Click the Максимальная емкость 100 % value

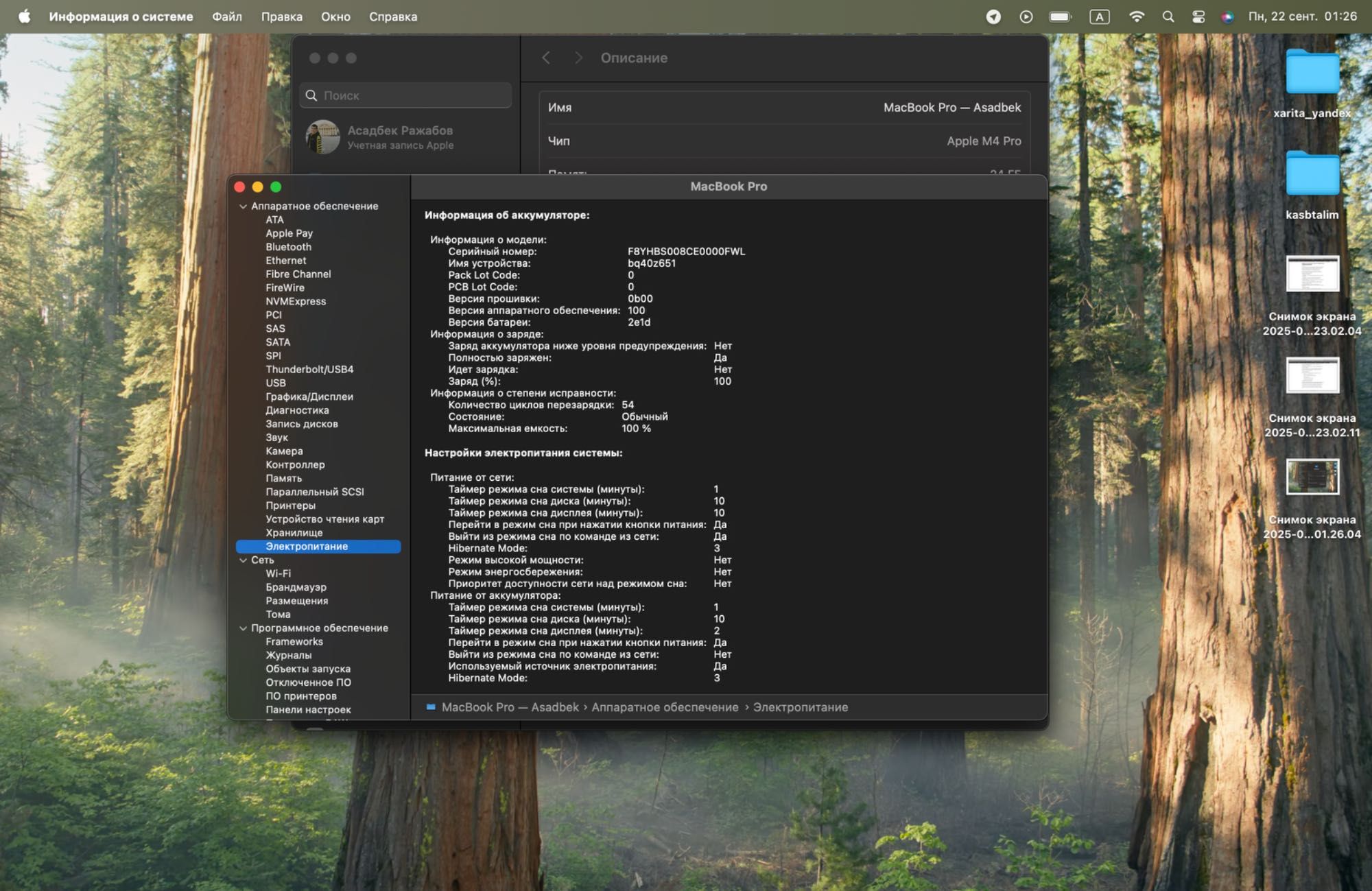click(x=636, y=429)
